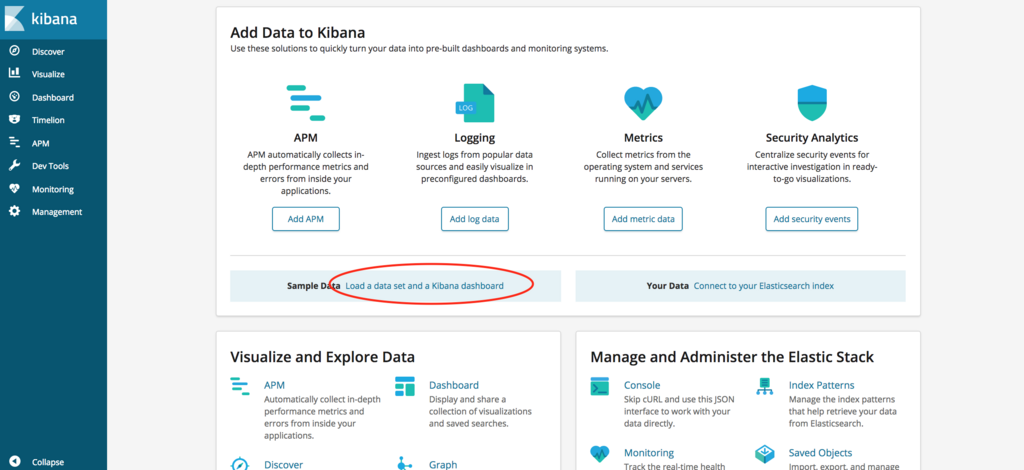Viewport: 1024px width, 470px height.
Task: Select the Monitoring label in the sidebar menu
Action: [53, 189]
